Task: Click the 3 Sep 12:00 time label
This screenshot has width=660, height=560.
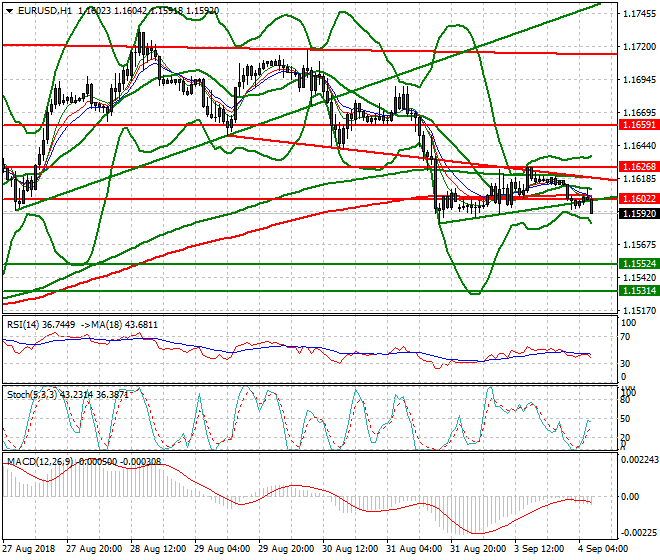Action: click(539, 549)
